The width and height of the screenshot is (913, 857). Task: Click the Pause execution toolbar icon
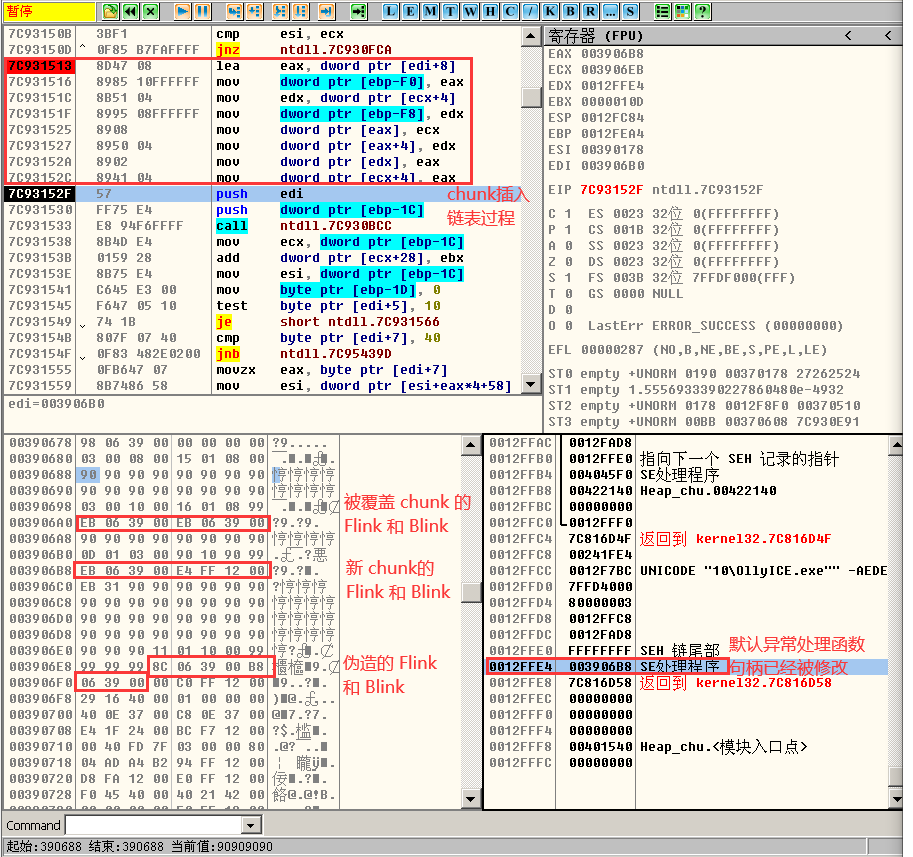tap(202, 12)
